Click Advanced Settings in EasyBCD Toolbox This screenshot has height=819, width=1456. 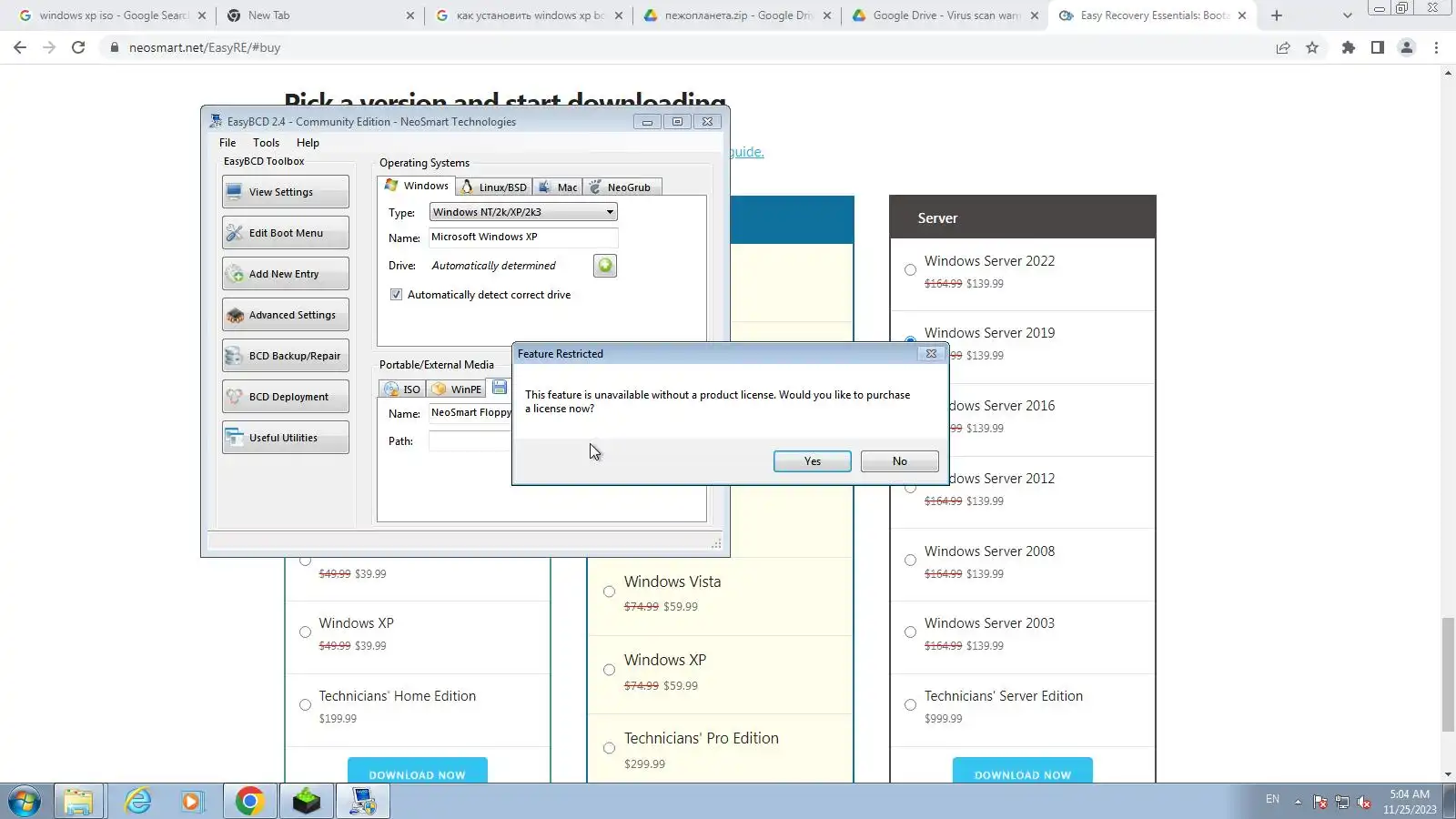[286, 315]
